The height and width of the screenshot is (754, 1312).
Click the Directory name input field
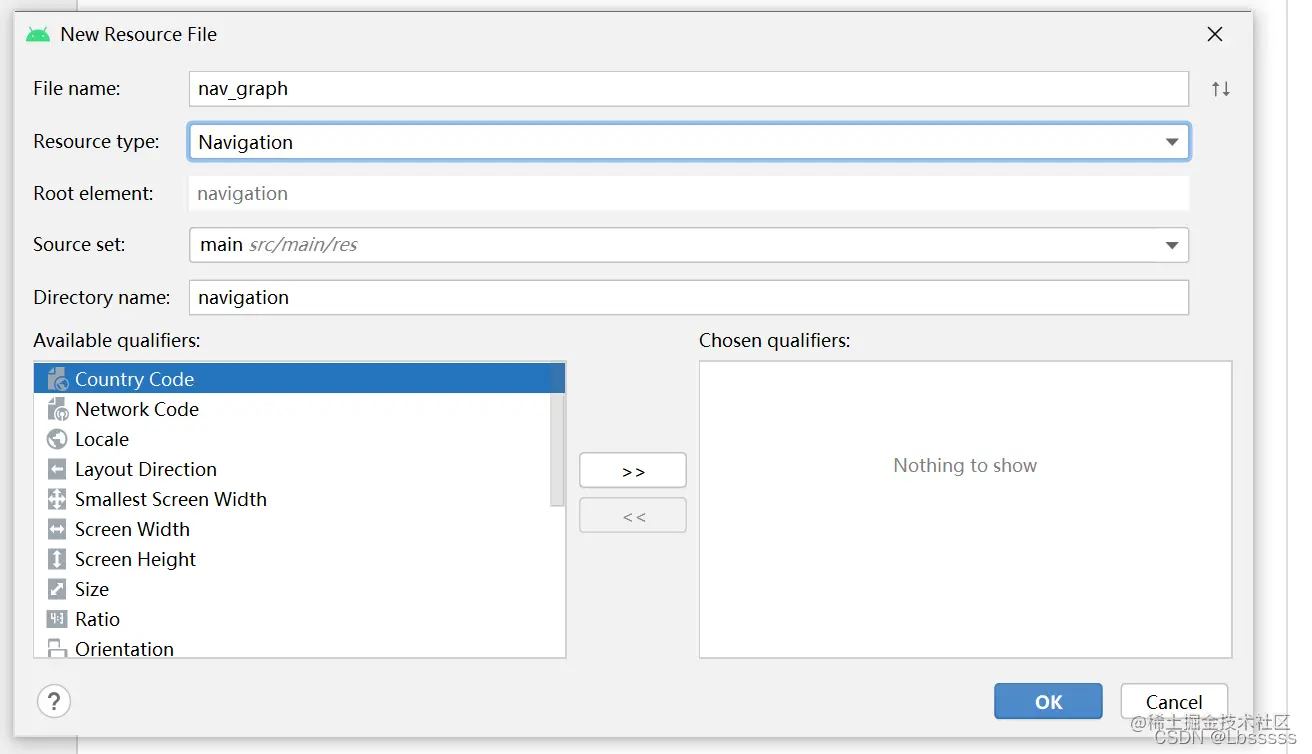(689, 297)
